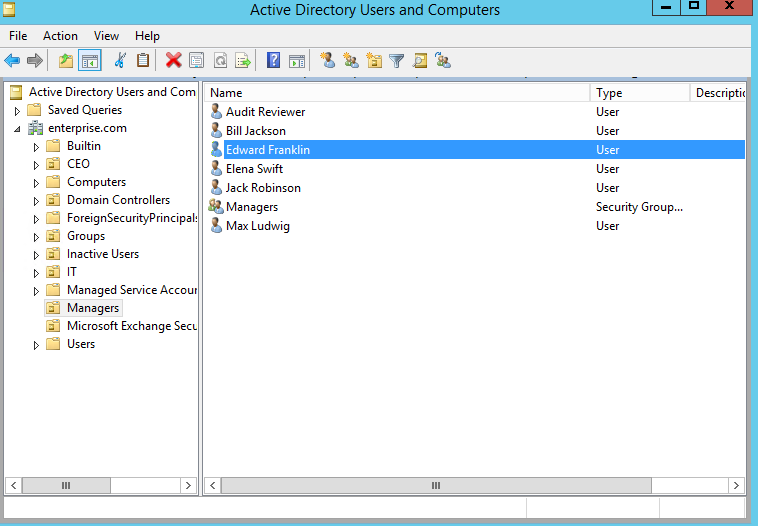This screenshot has width=758, height=526.
Task: Click the gray Forward arrow in toolbar
Action: click(x=35, y=61)
